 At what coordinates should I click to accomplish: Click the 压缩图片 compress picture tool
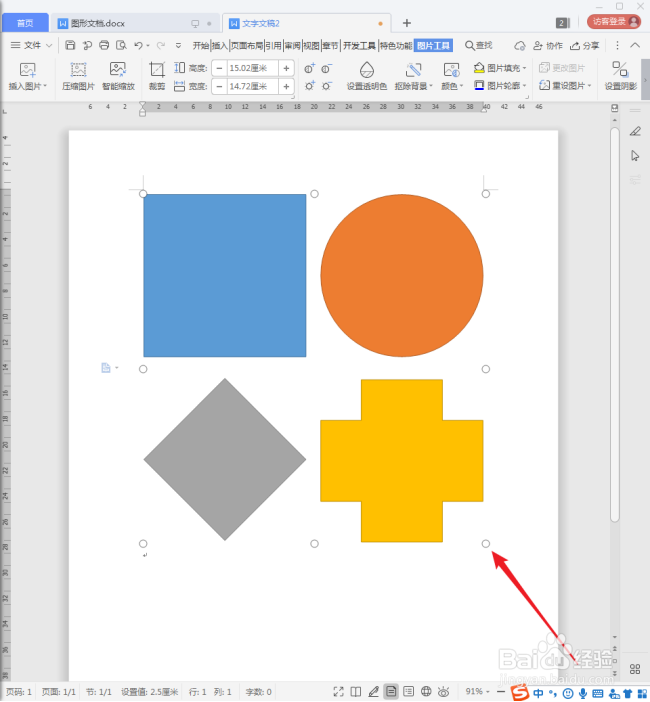point(78,77)
